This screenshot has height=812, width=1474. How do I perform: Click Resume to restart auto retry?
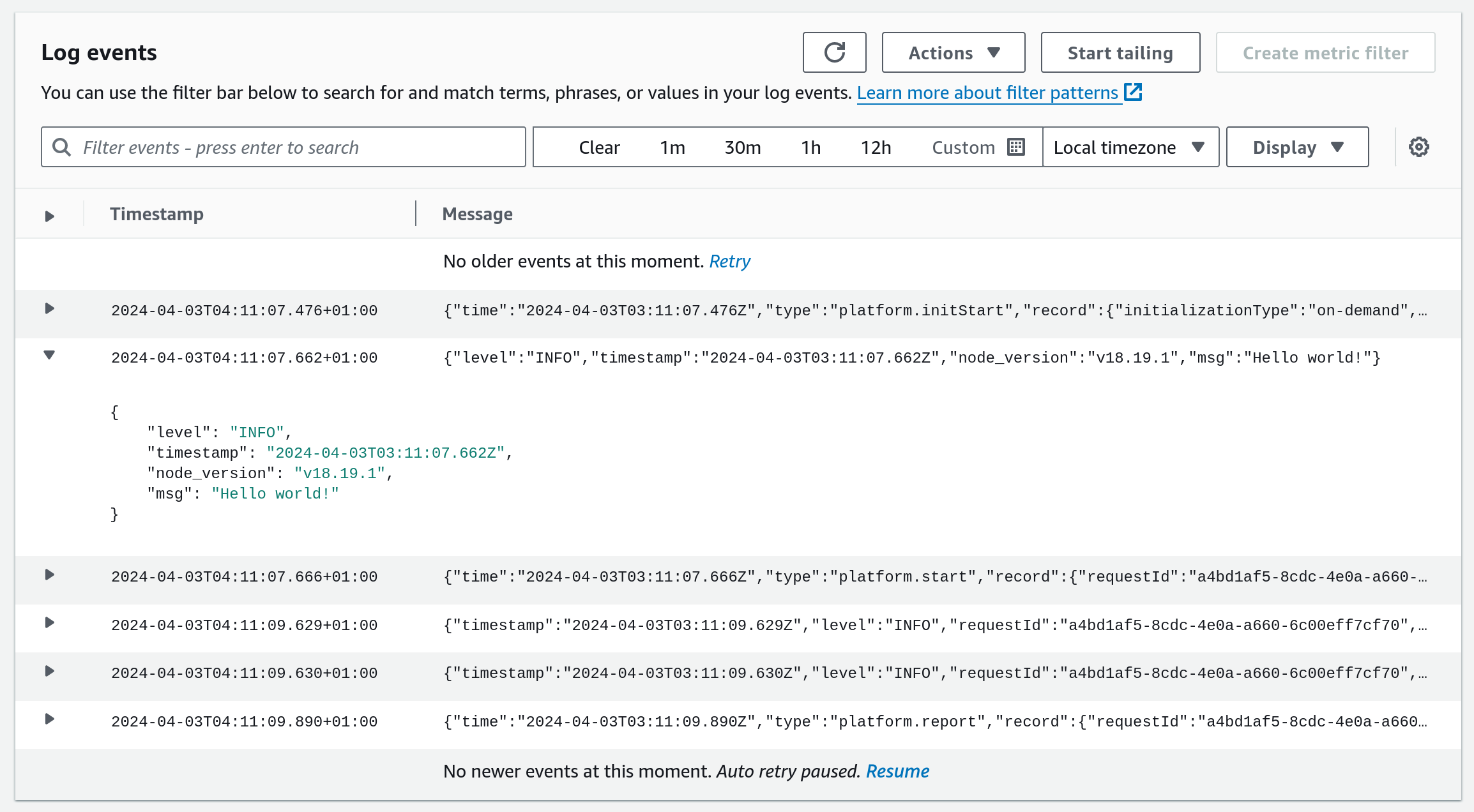[897, 771]
